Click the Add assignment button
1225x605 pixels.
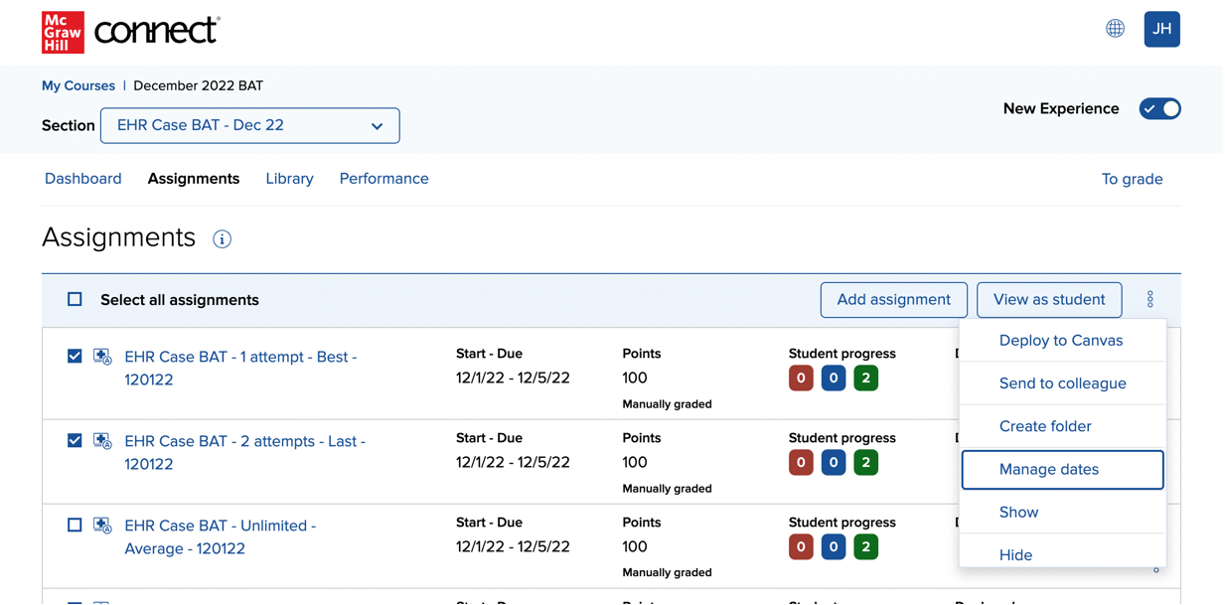click(894, 300)
